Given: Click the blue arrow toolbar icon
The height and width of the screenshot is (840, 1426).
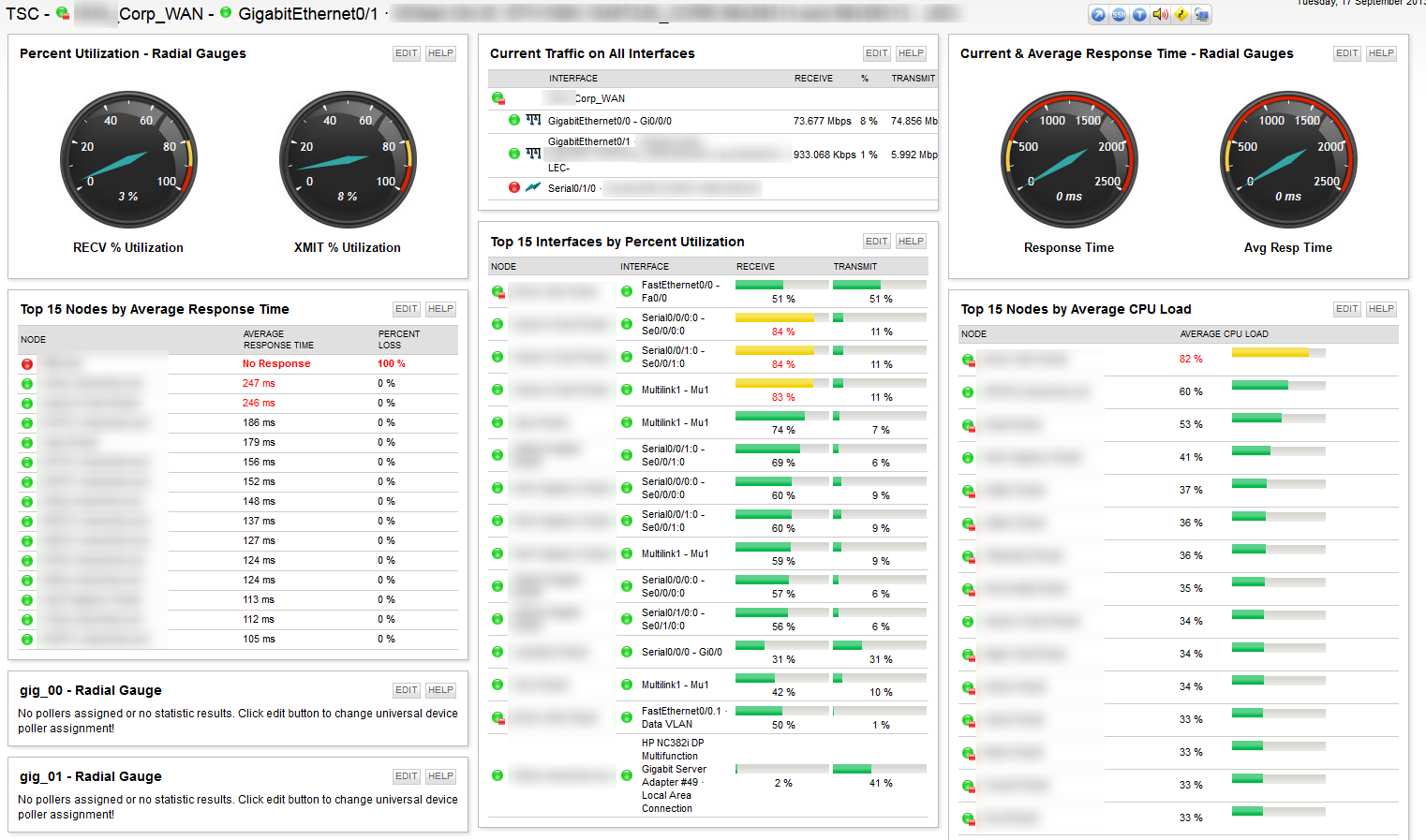Looking at the screenshot, I should coord(1098,14).
